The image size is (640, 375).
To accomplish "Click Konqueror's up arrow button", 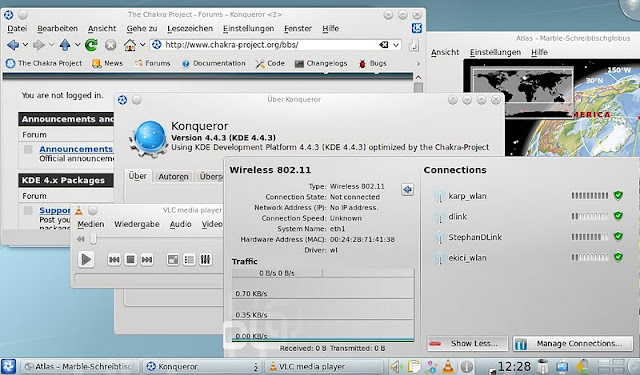I will tap(65, 45).
